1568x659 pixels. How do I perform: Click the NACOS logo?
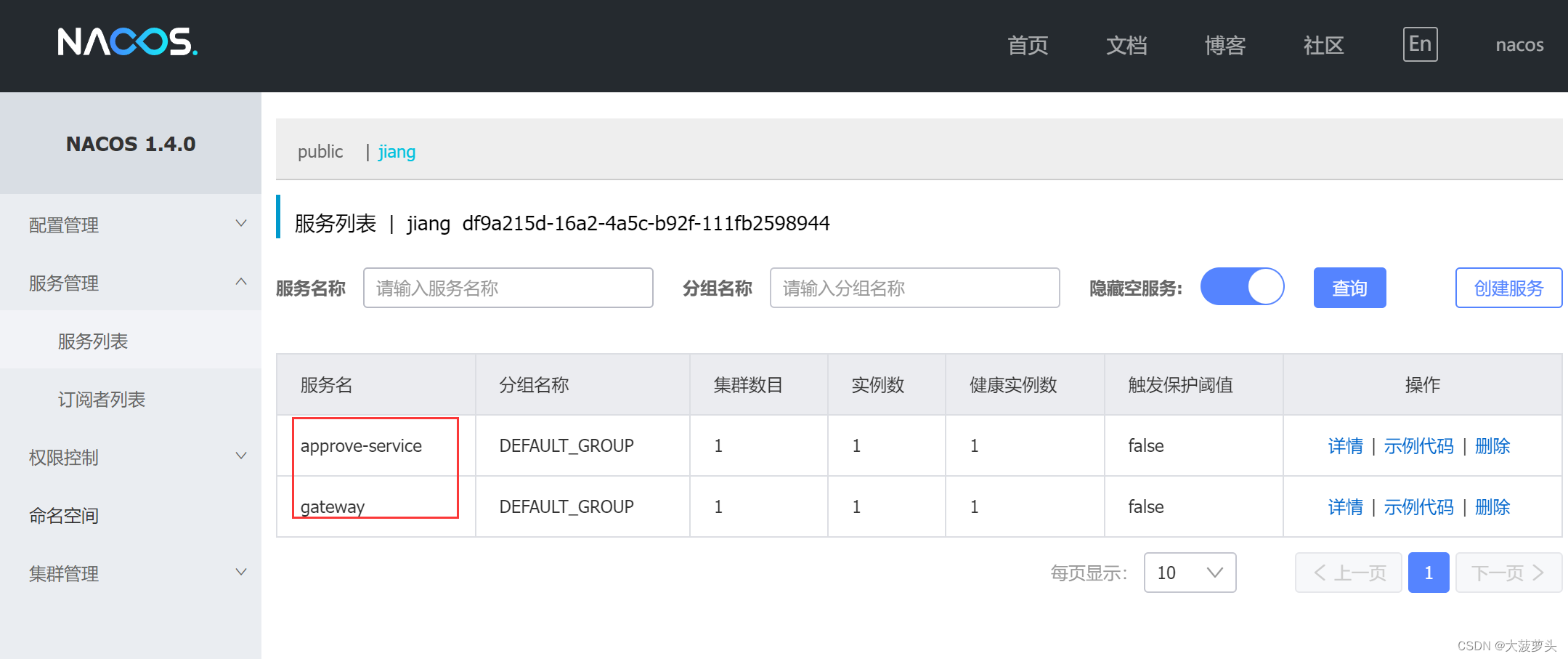point(127,42)
